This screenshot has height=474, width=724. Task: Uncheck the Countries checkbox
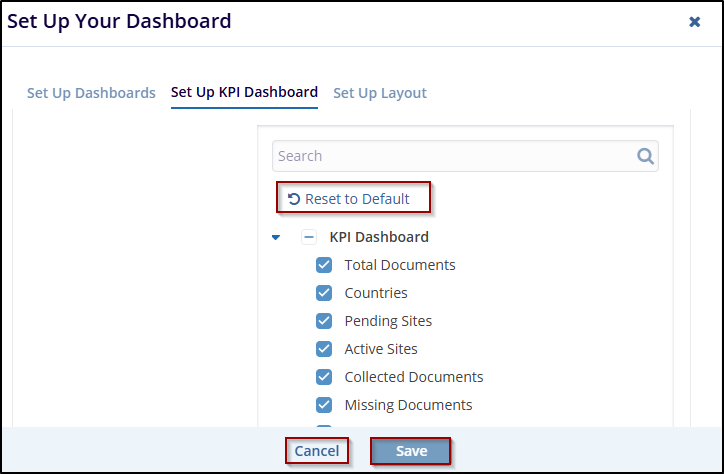[x=324, y=293]
